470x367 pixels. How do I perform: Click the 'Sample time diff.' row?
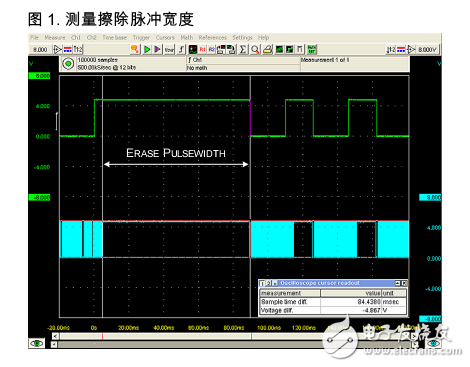tap(333, 302)
